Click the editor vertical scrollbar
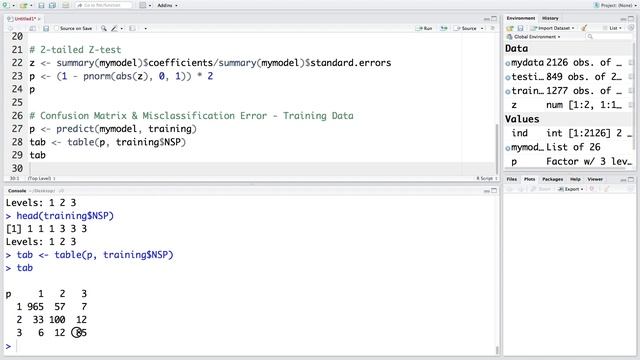 point(496,148)
